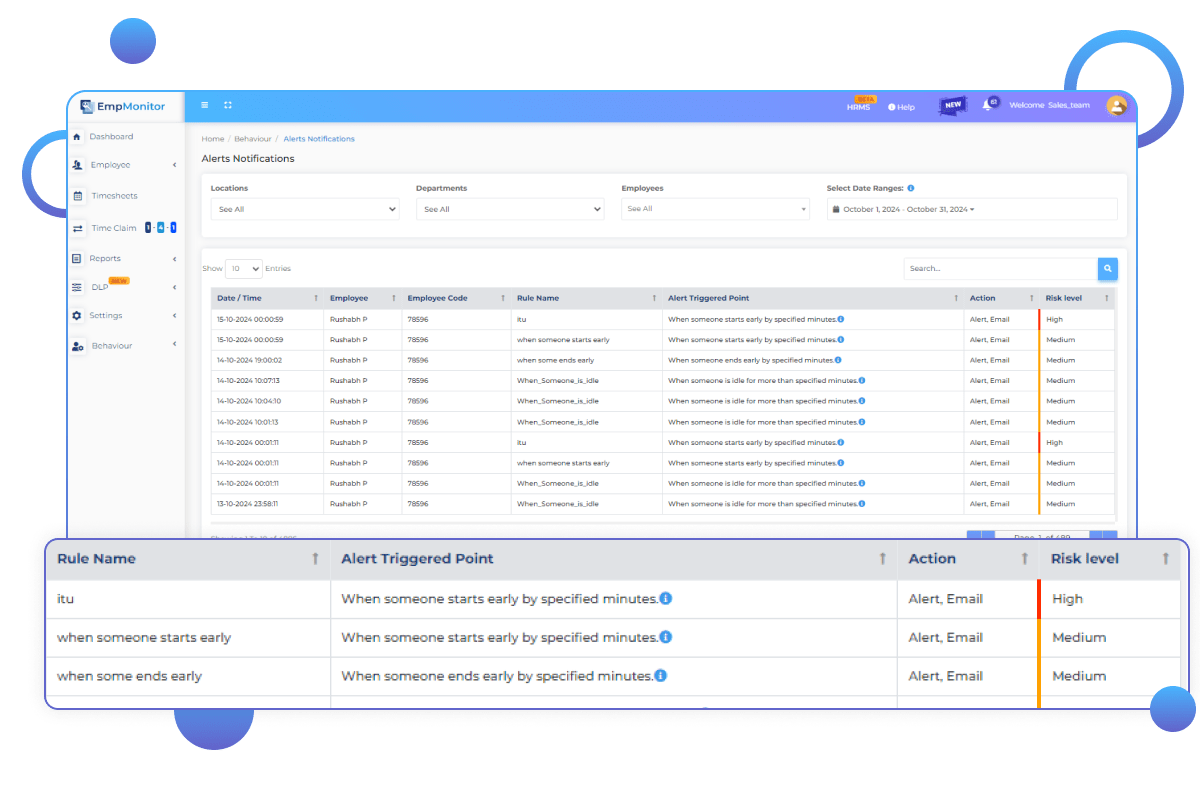Expand the Behaviour sidebar menu

pyautogui.click(x=112, y=346)
